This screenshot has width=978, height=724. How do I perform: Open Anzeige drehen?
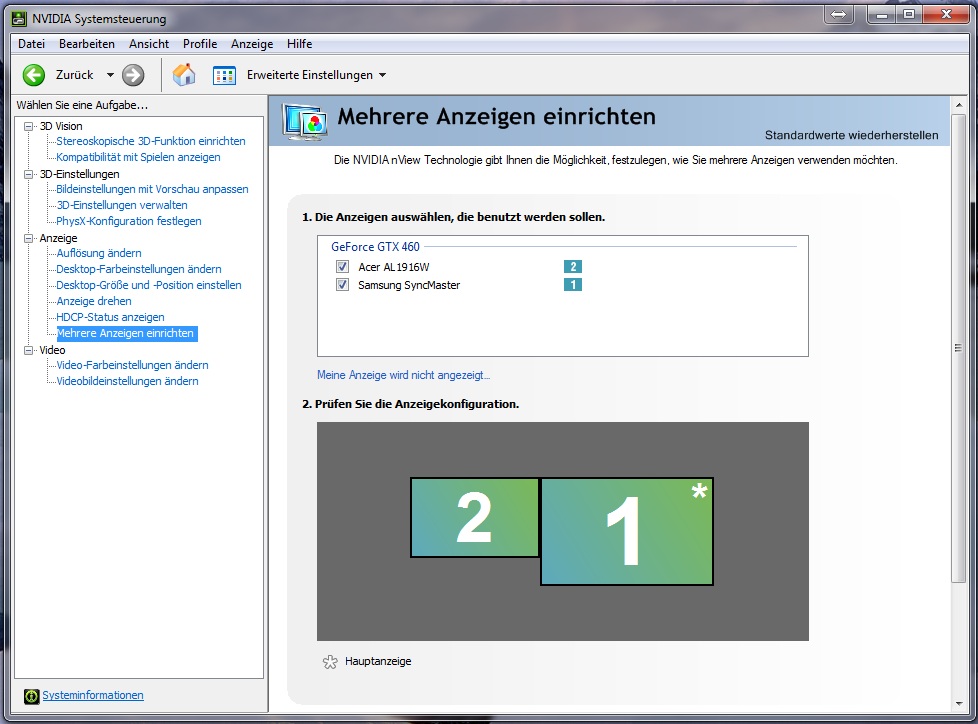[x=94, y=301]
